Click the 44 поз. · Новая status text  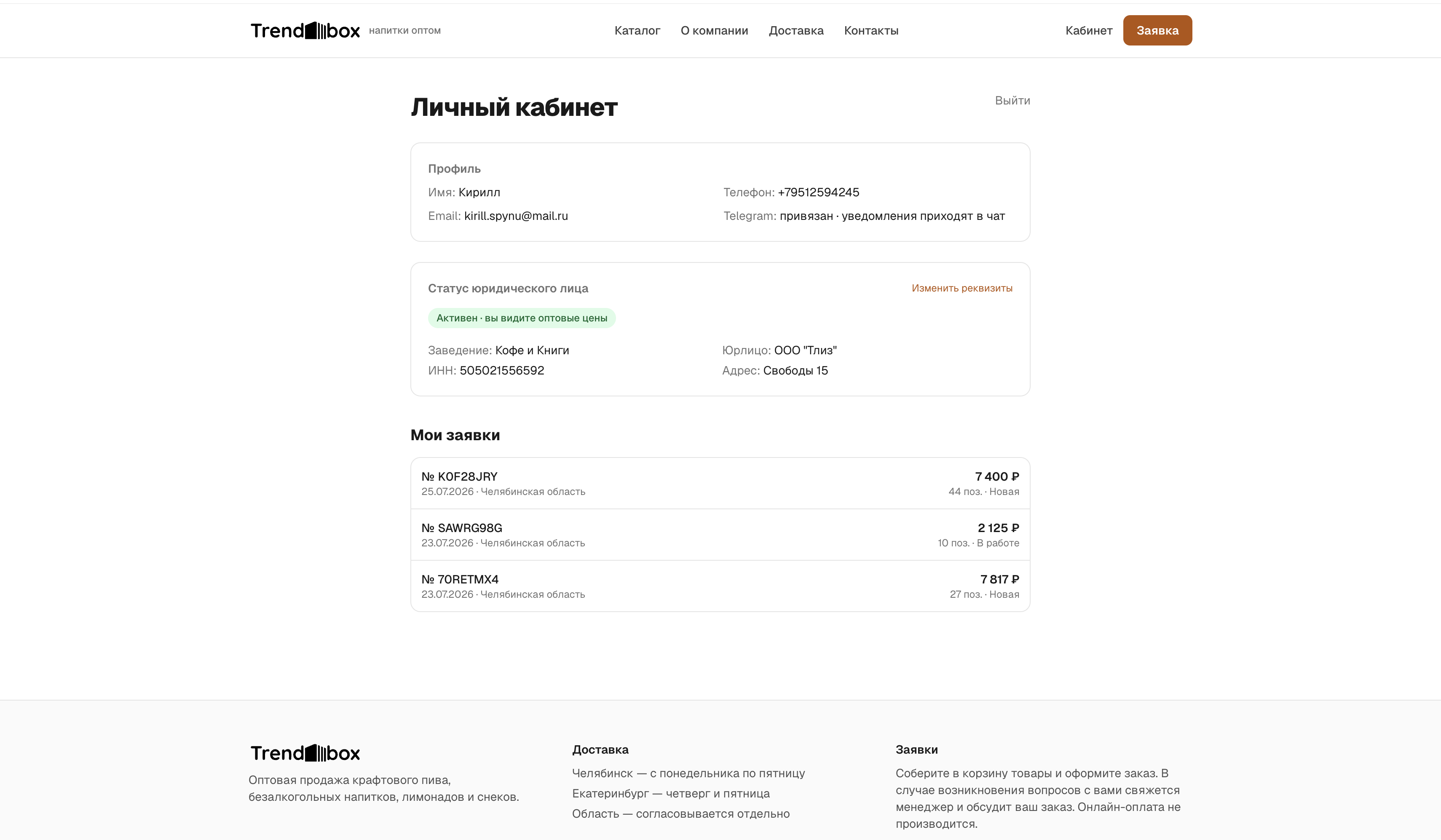point(983,492)
